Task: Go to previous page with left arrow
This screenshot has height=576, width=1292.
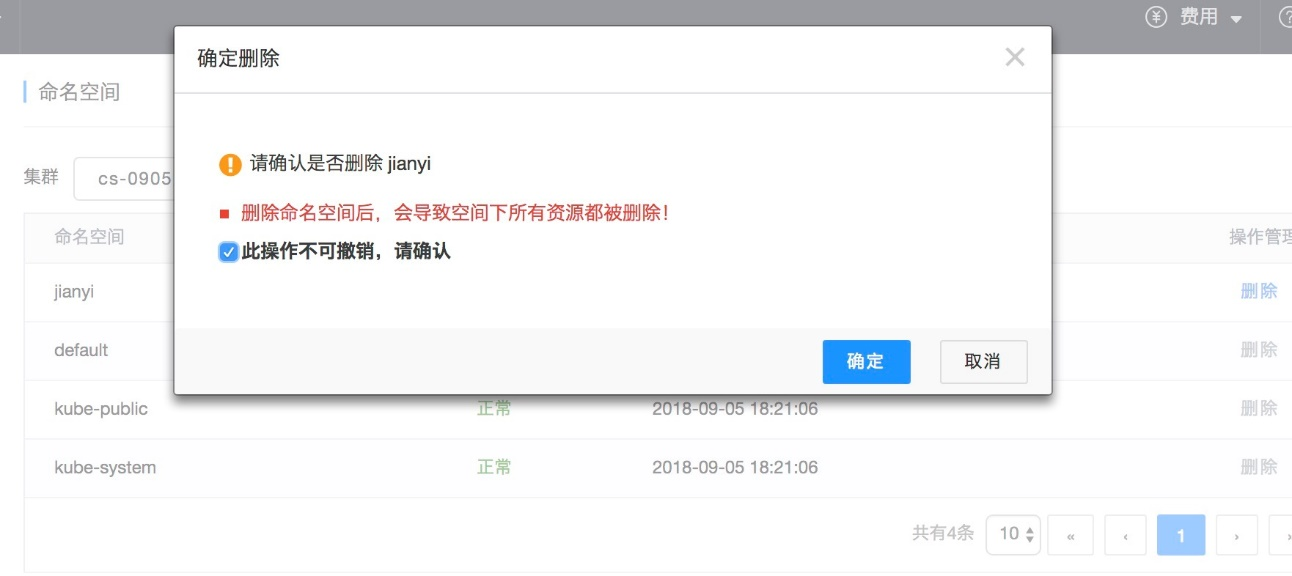Action: [x=1126, y=536]
